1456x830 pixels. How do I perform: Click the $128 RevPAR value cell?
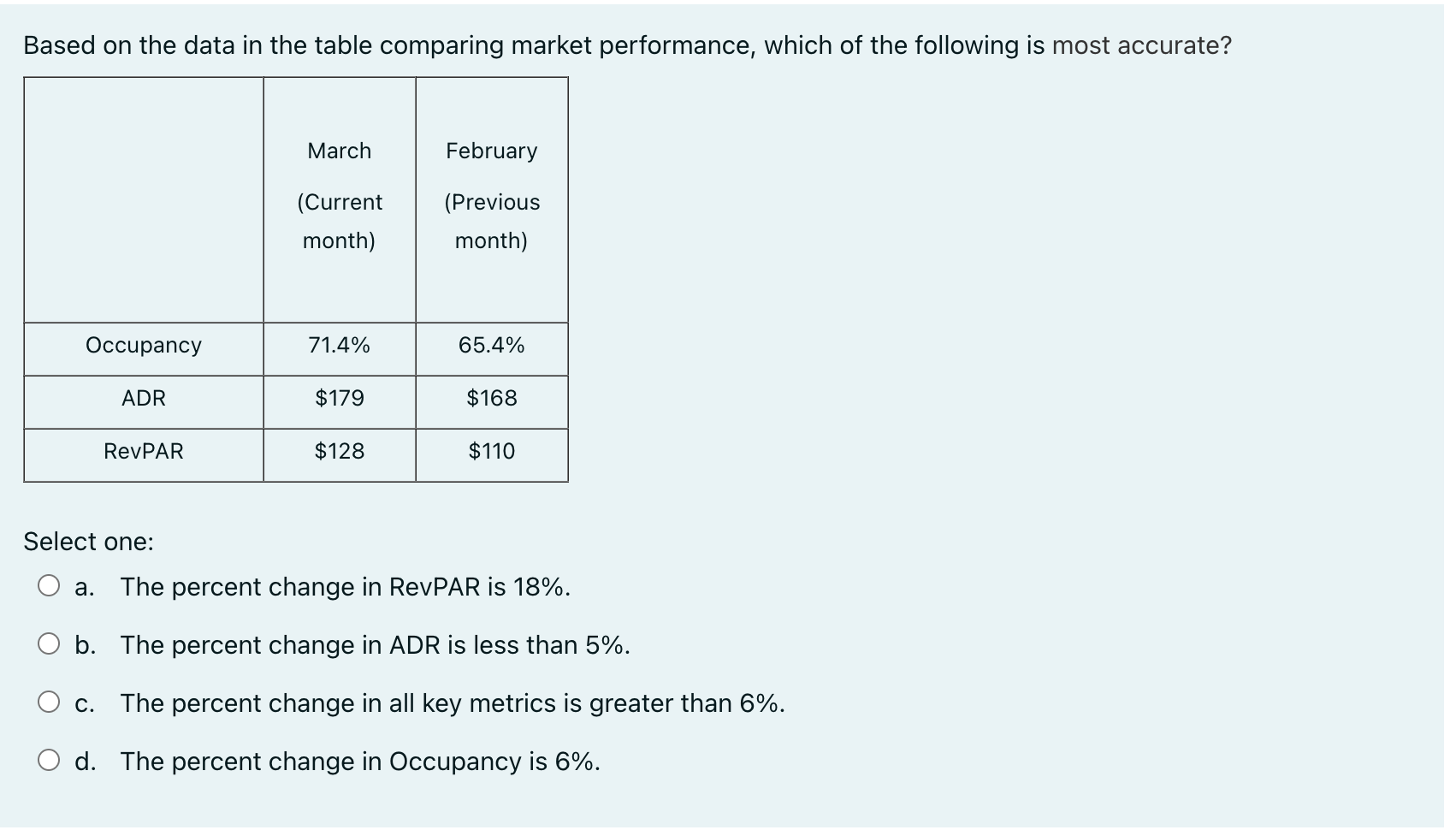(340, 451)
